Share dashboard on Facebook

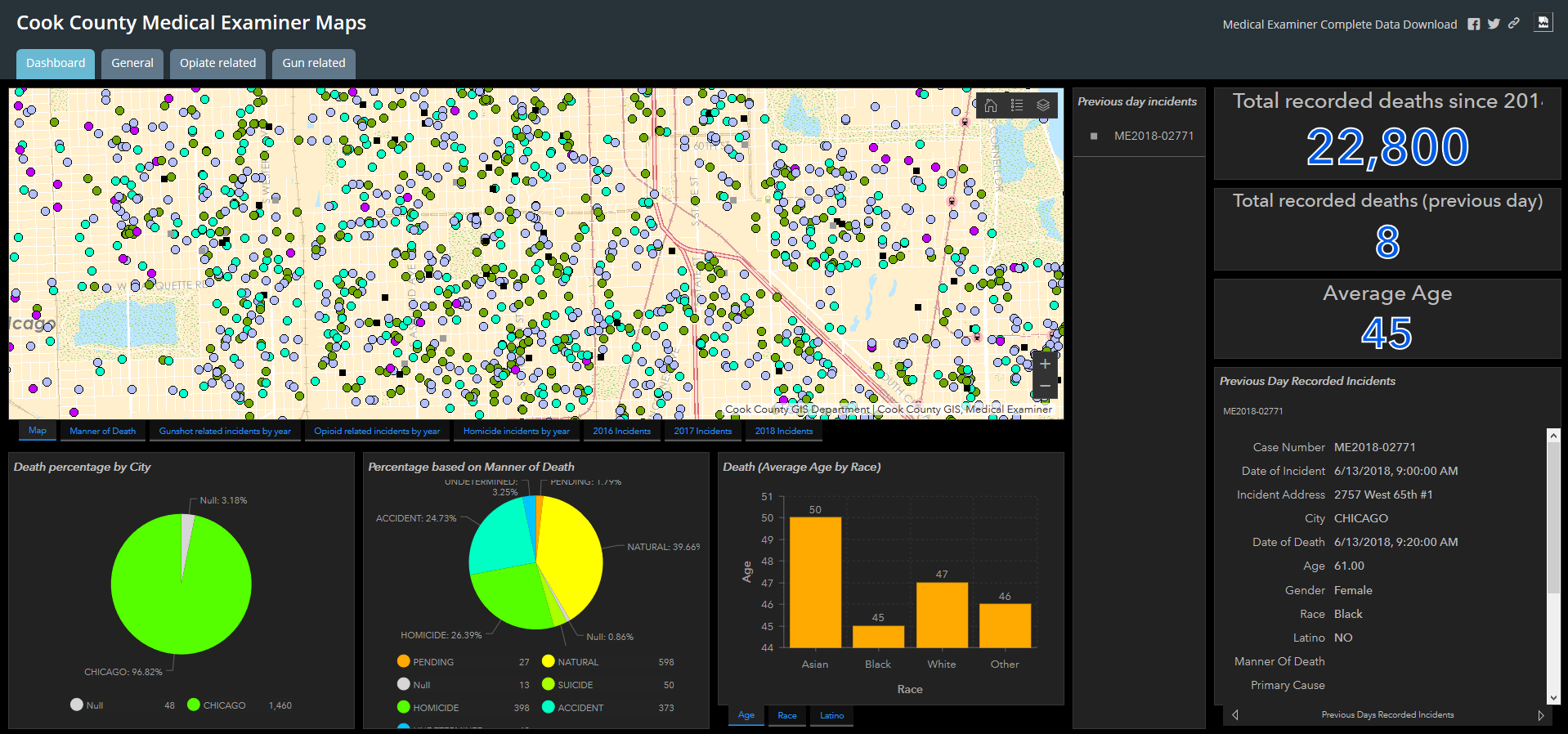point(1473,25)
